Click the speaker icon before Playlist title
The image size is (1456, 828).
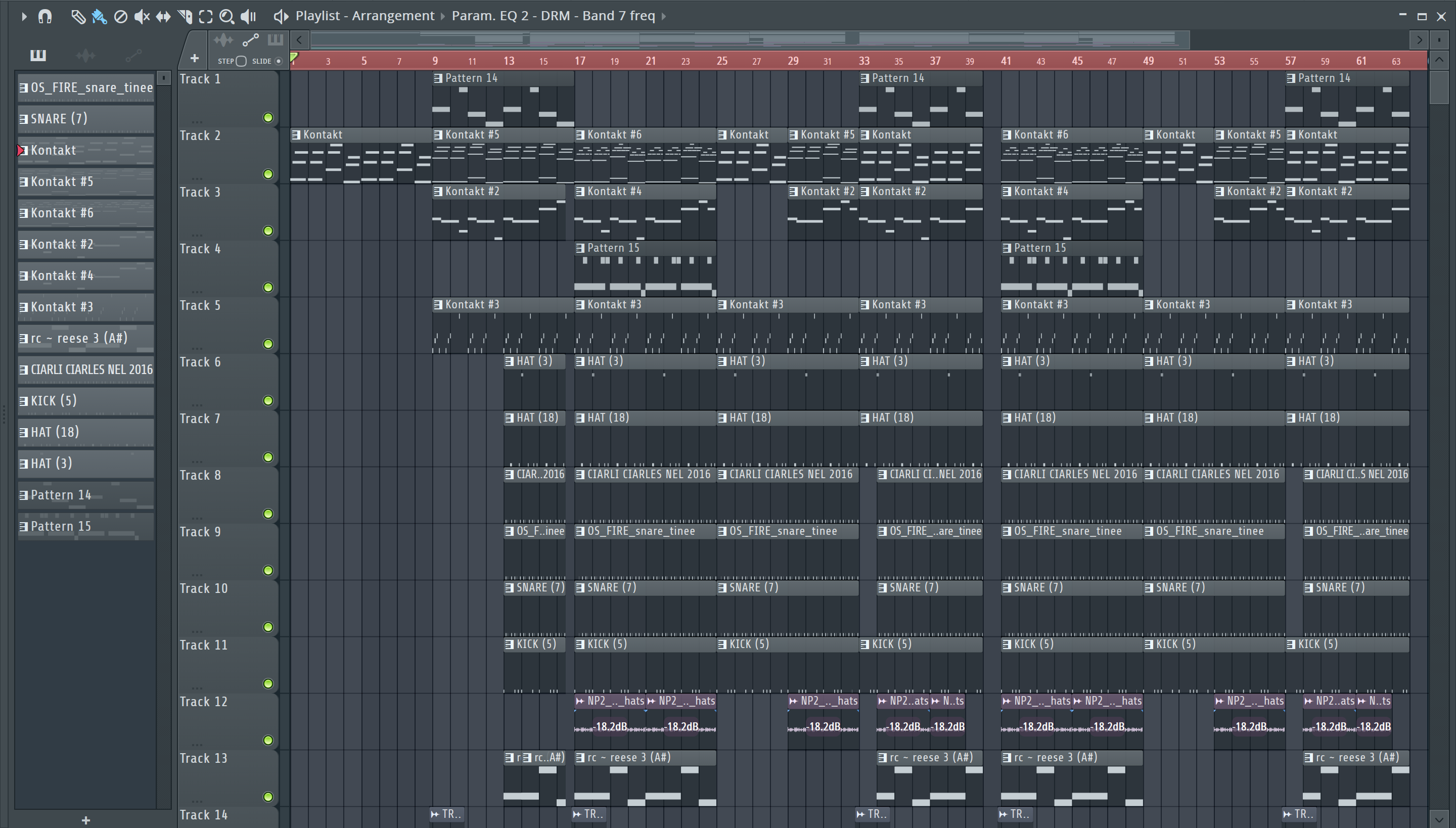pos(281,17)
